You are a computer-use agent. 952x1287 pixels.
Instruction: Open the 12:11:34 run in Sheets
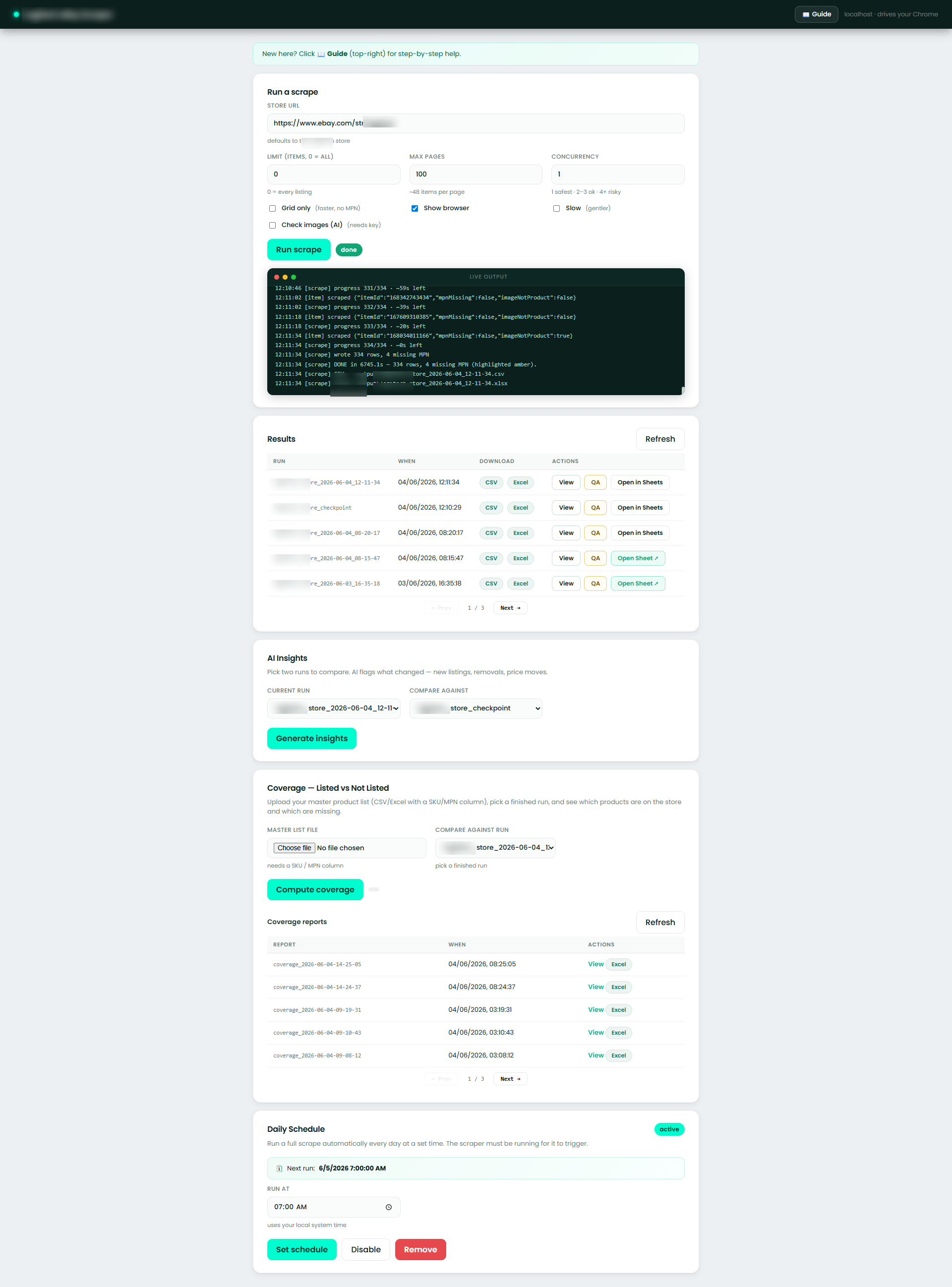[x=640, y=483]
